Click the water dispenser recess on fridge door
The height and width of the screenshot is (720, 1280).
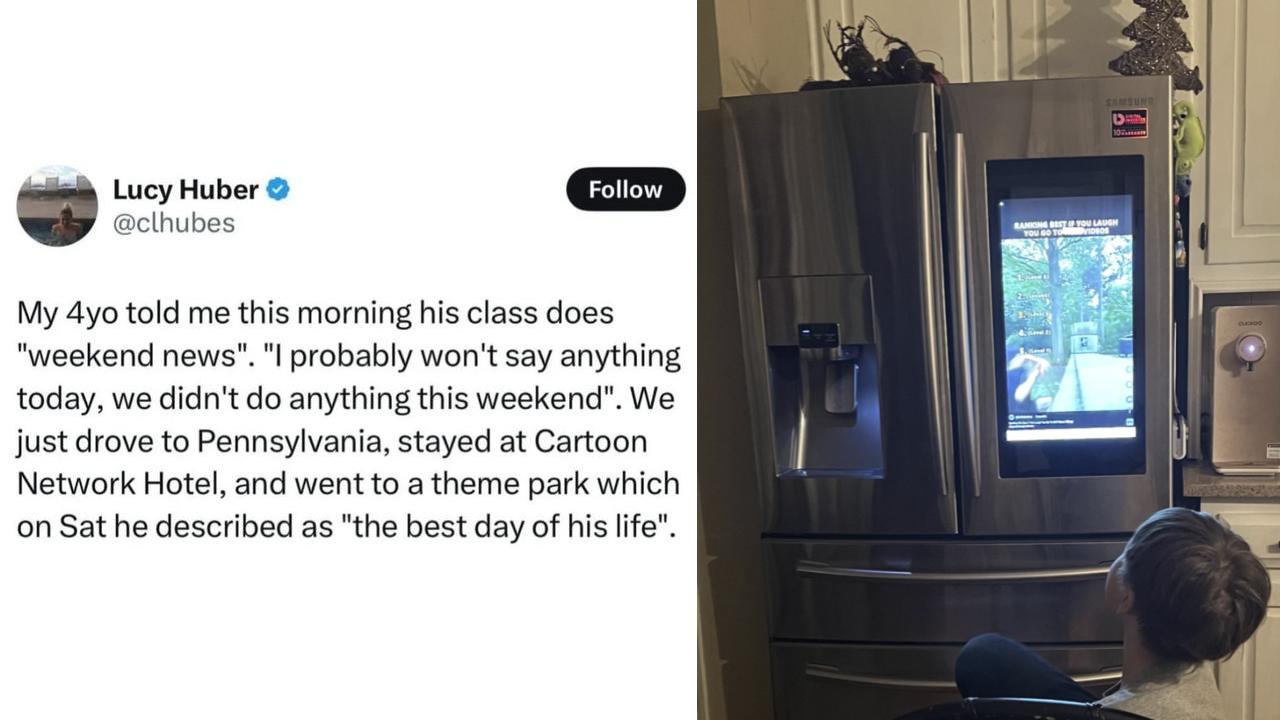822,410
